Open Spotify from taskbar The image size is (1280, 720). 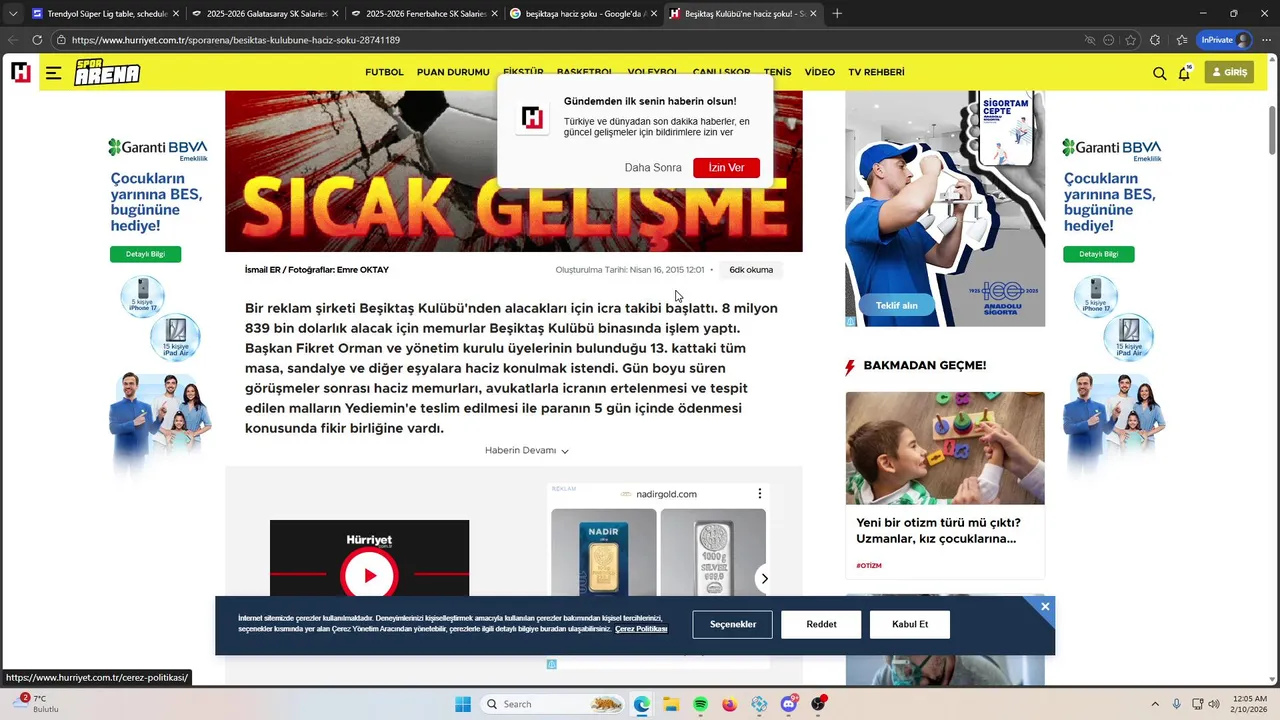701,704
